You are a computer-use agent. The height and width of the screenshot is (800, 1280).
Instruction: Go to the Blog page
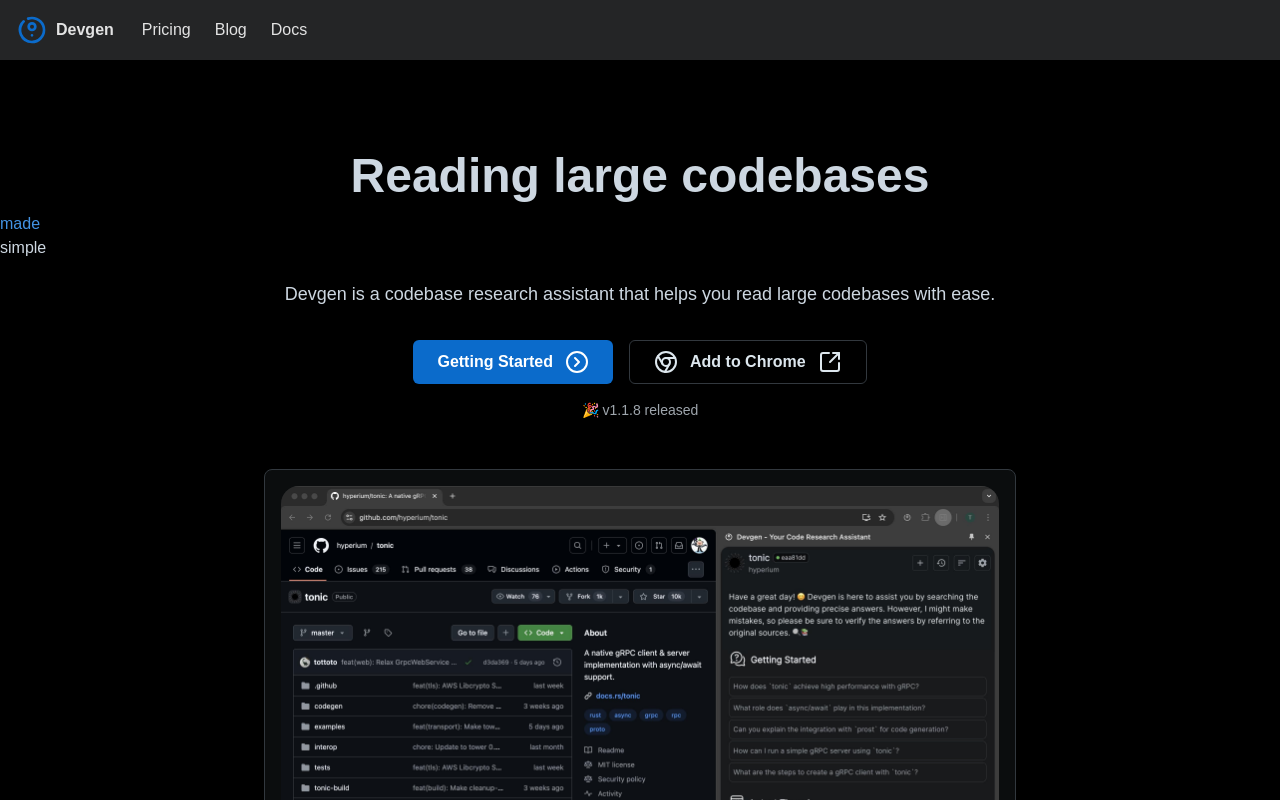(230, 30)
